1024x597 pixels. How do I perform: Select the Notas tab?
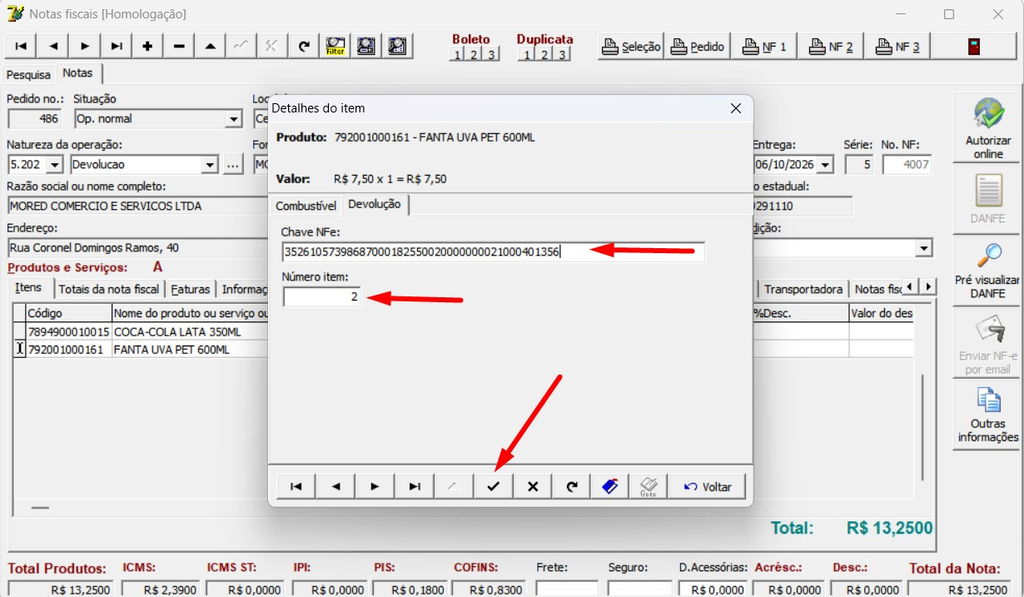78,73
